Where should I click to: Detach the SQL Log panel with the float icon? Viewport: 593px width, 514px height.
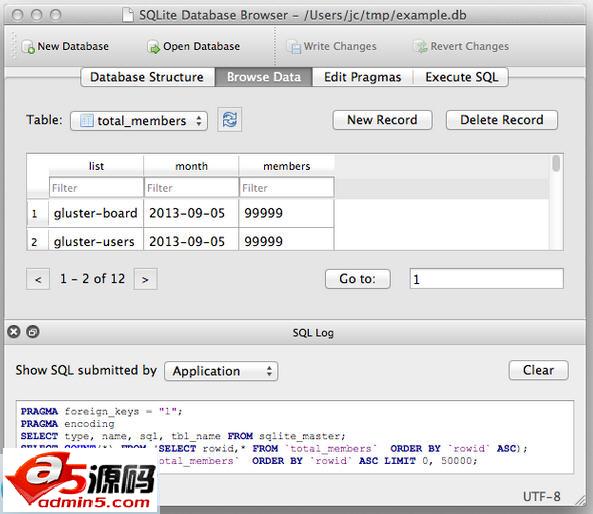pos(33,332)
